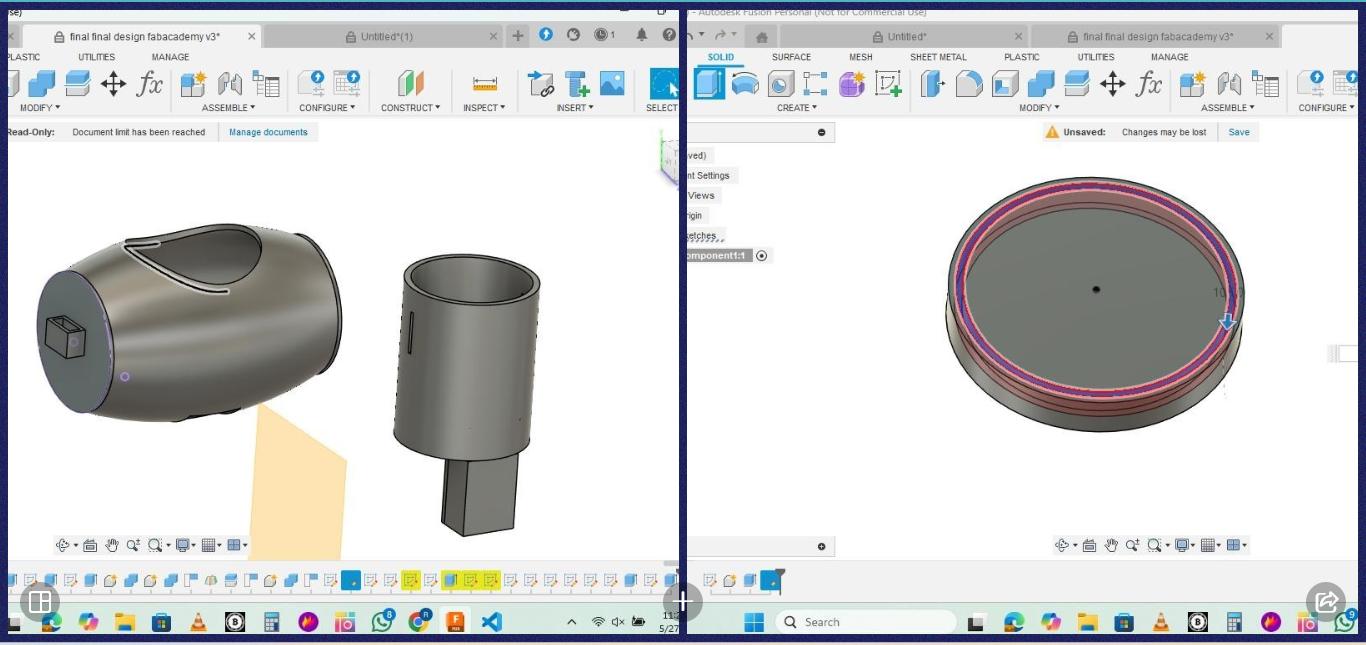The image size is (1366, 645).
Task: Click the Joint icon in right window
Action: pos(1229,84)
